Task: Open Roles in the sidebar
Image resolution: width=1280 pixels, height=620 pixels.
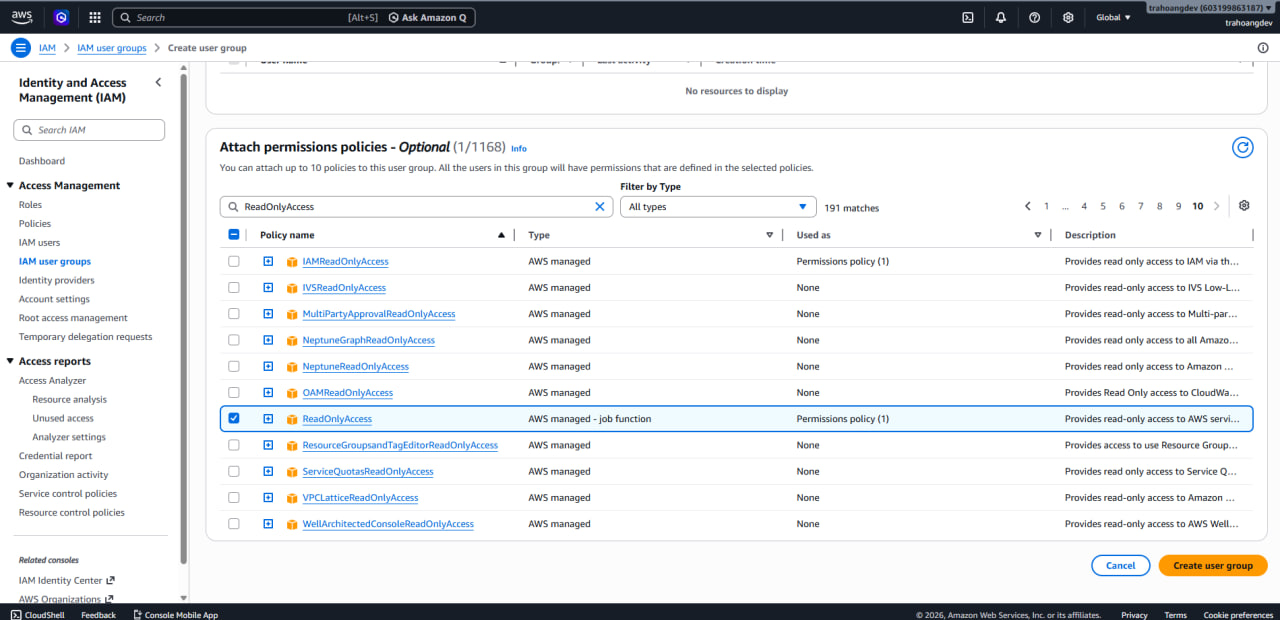Action: [x=30, y=204]
